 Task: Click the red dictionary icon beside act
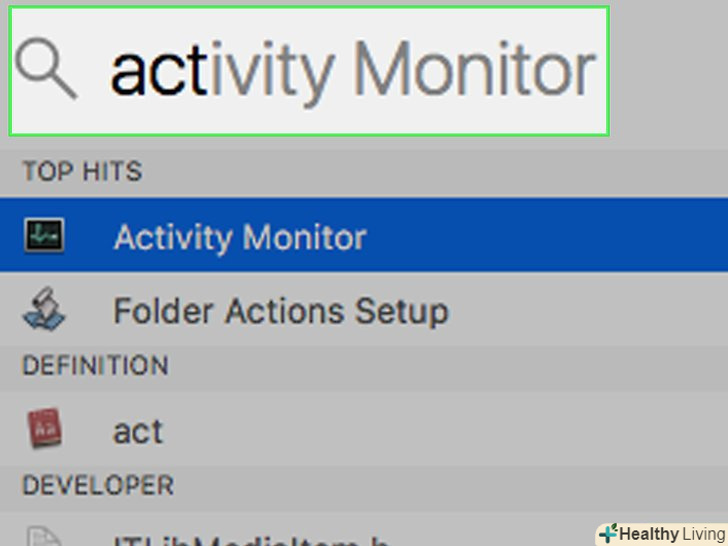(43, 430)
